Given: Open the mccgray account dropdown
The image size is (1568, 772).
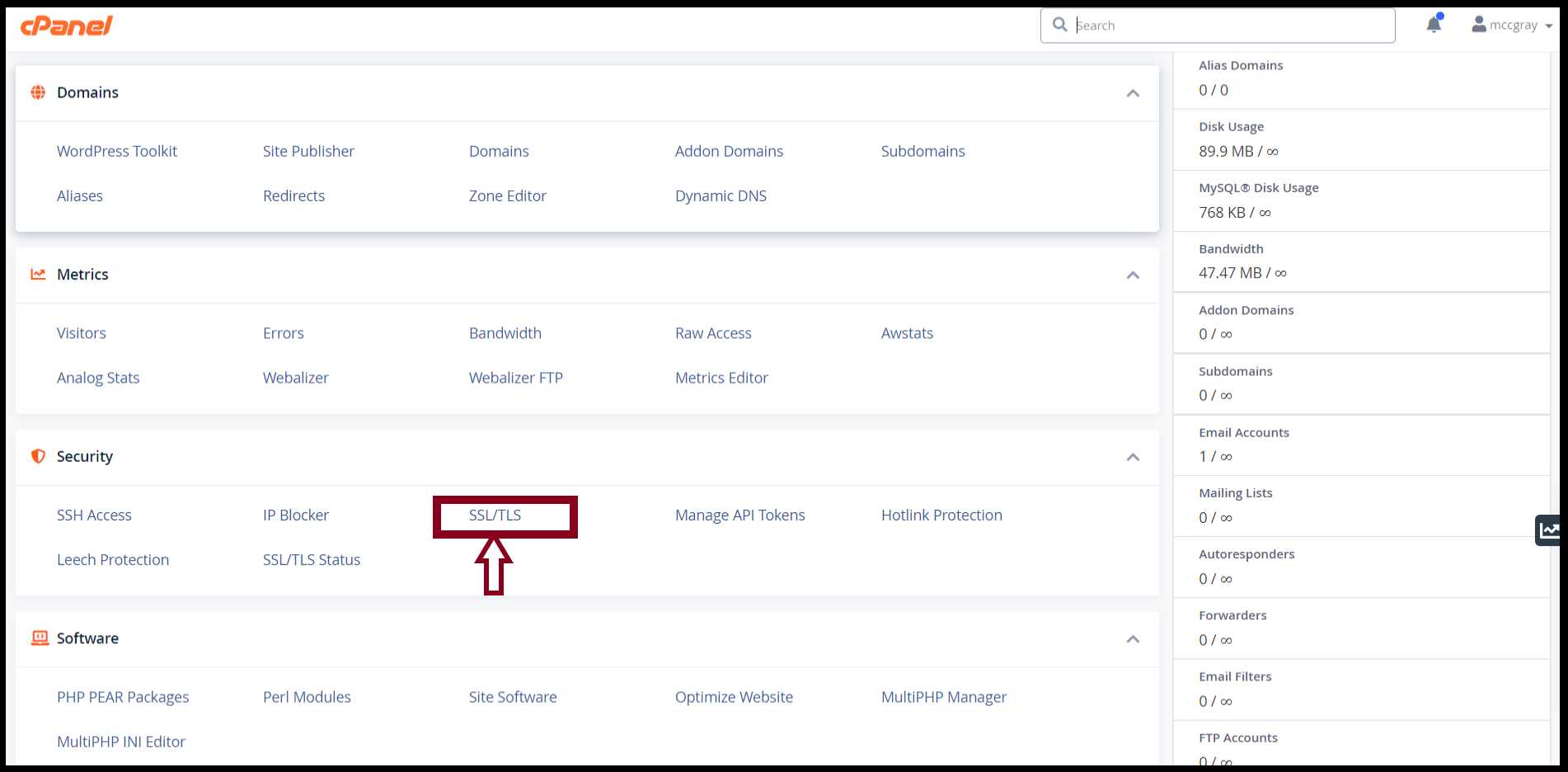Looking at the screenshot, I should click(x=1512, y=24).
